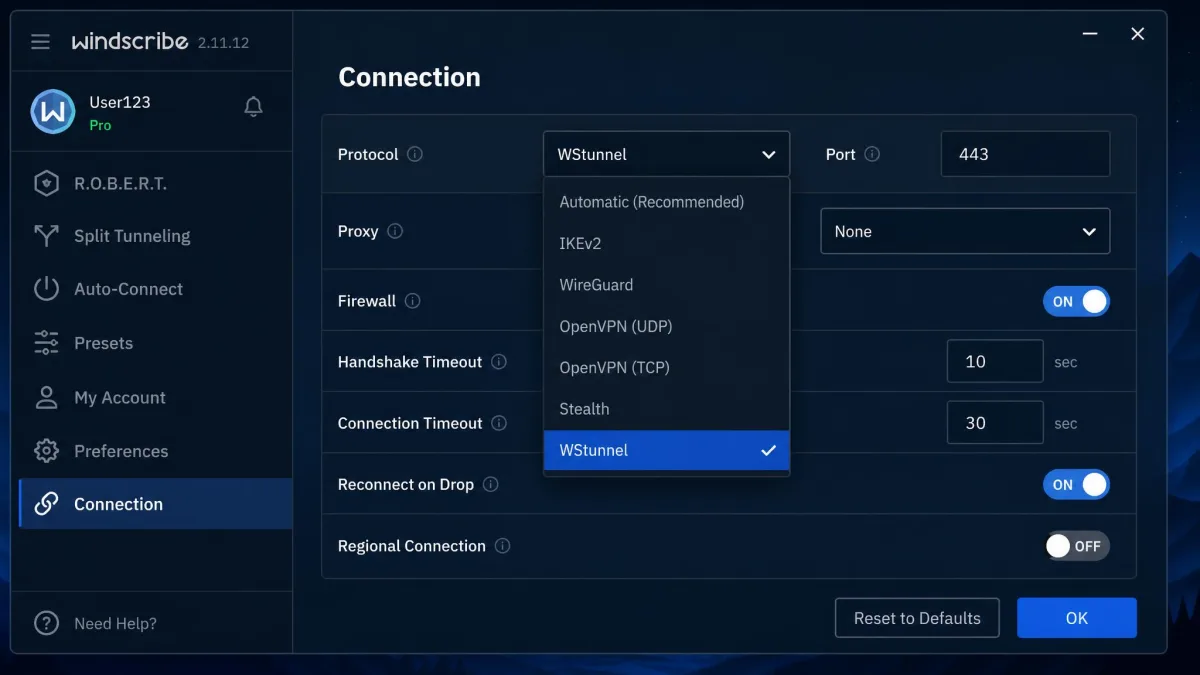Click the User123 avatar logo

pyautogui.click(x=53, y=112)
